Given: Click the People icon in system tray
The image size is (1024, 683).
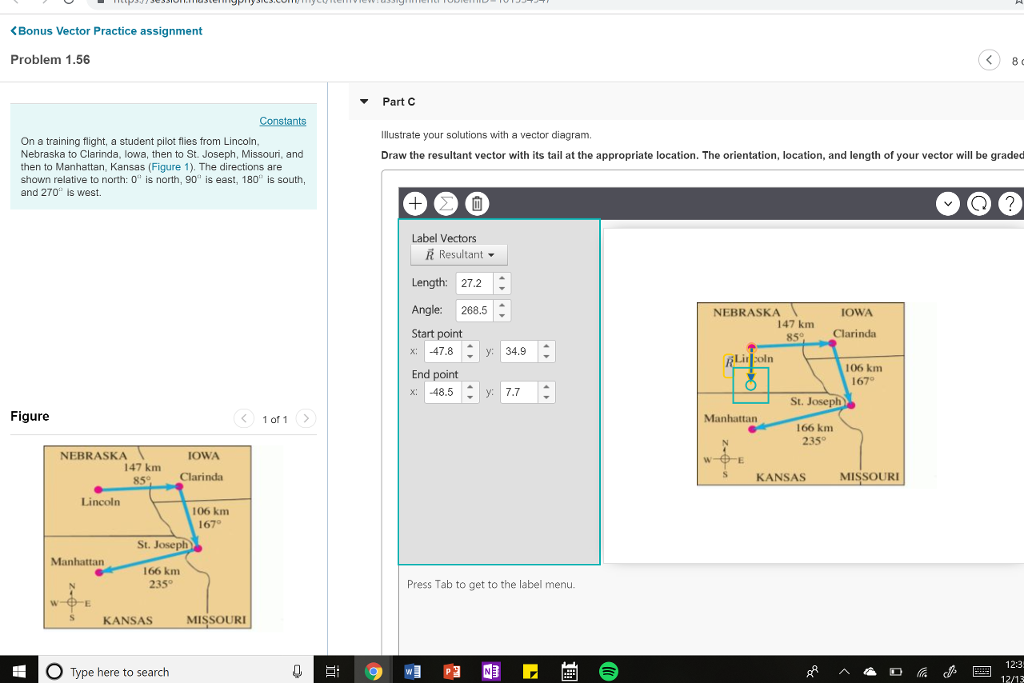Looking at the screenshot, I should coord(812,671).
